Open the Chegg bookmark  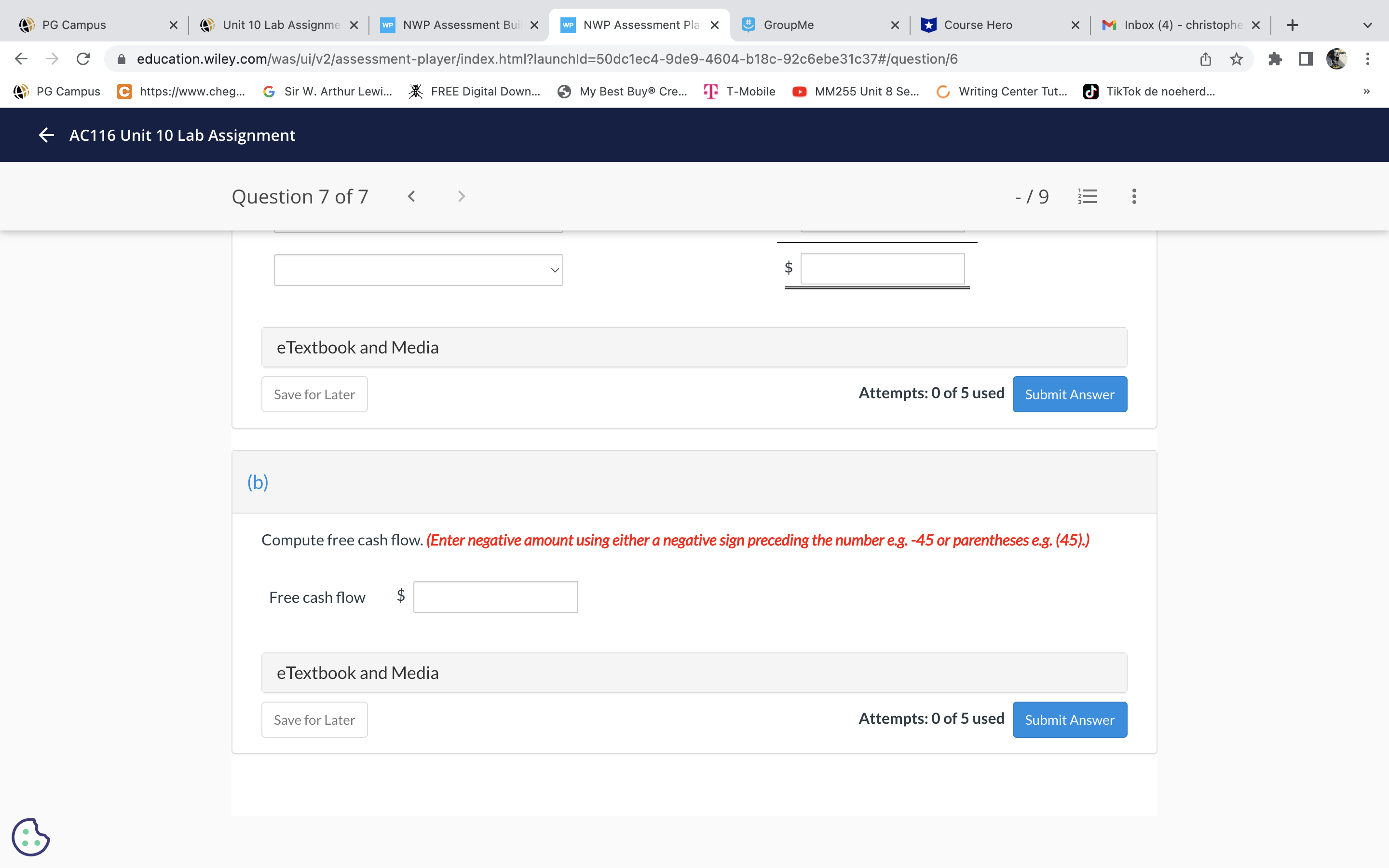pyautogui.click(x=181, y=91)
